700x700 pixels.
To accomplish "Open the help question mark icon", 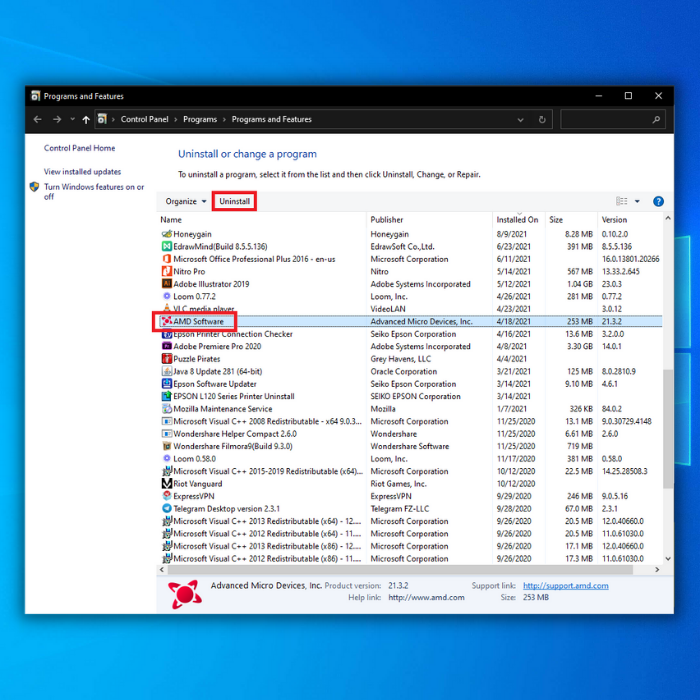I will [x=658, y=201].
